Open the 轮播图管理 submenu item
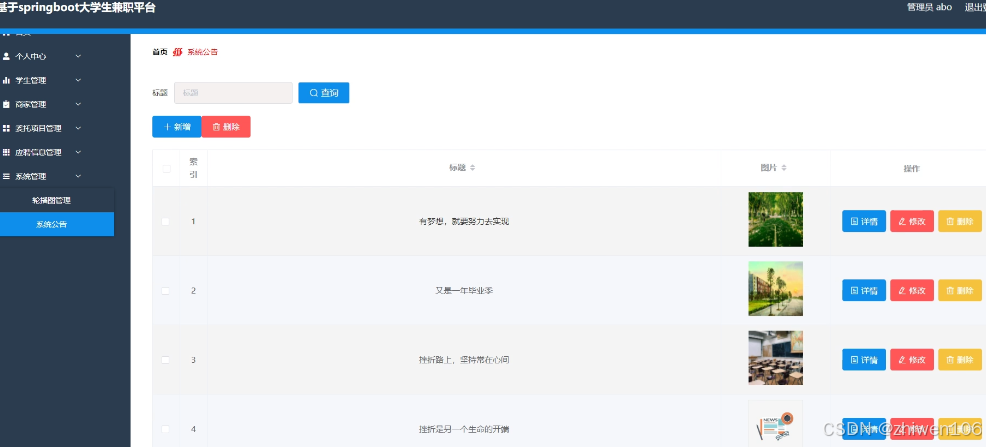986x447 pixels. coord(57,201)
